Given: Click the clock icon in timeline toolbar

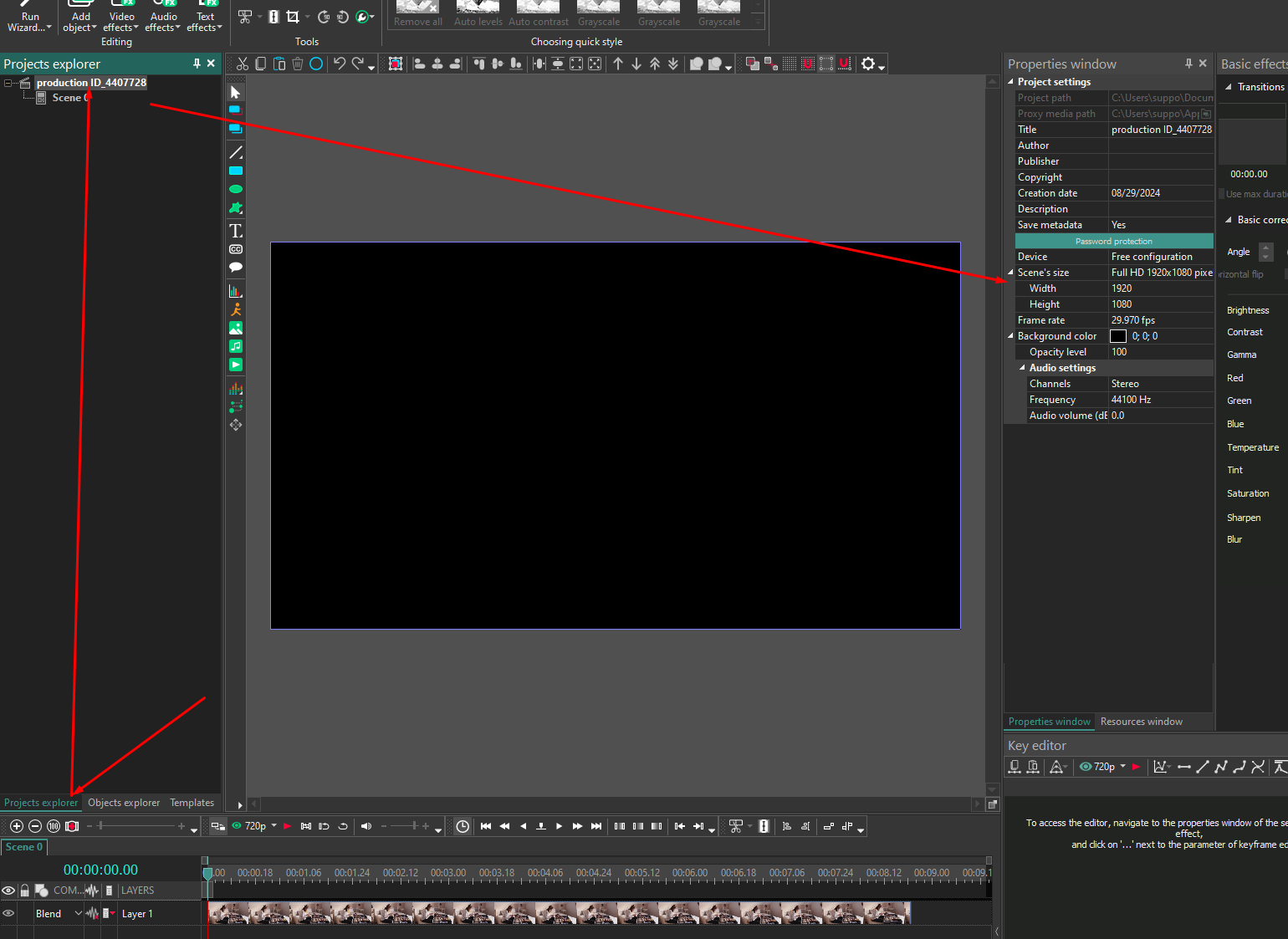Looking at the screenshot, I should click(x=463, y=826).
